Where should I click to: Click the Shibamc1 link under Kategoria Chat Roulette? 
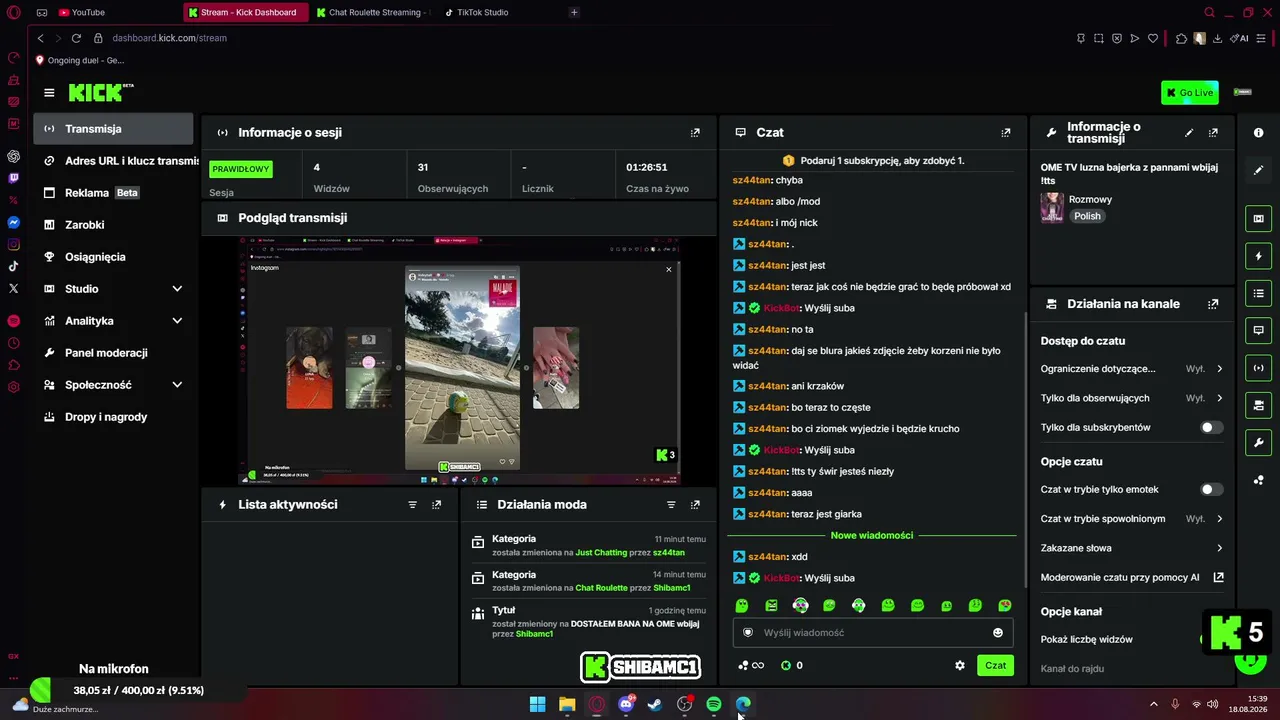tap(672, 588)
